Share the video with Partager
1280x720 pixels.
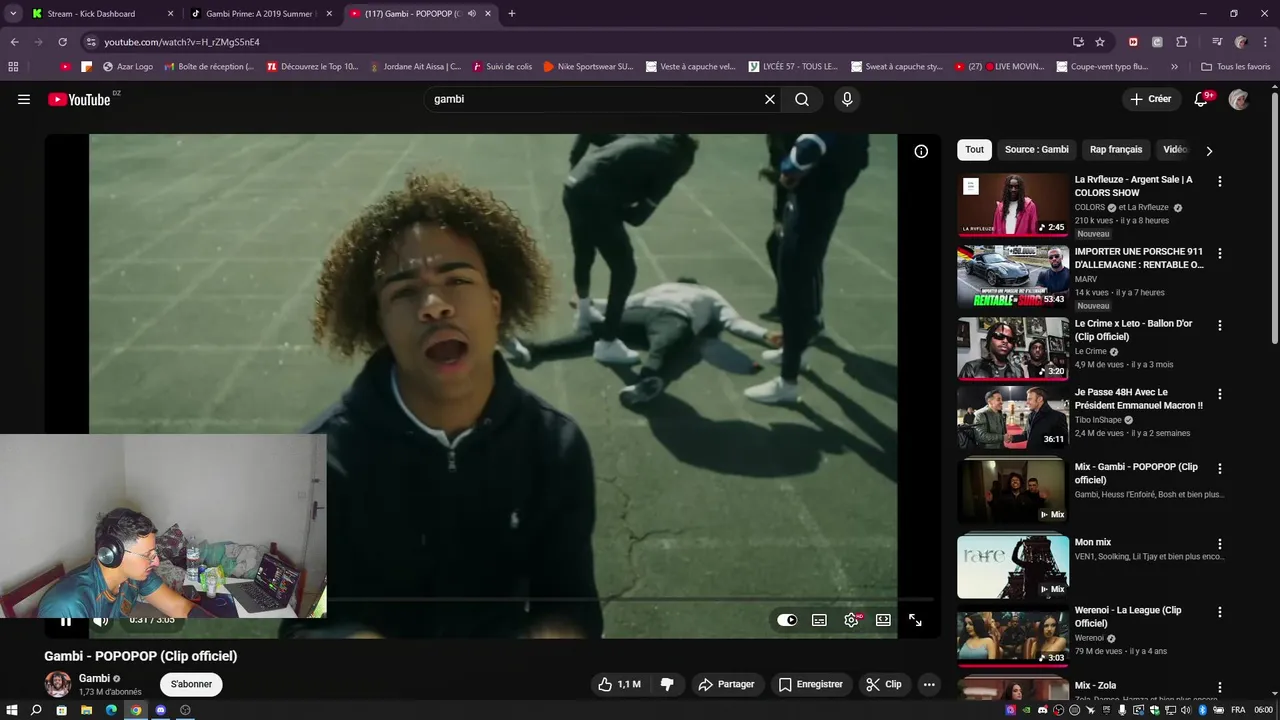(x=726, y=684)
